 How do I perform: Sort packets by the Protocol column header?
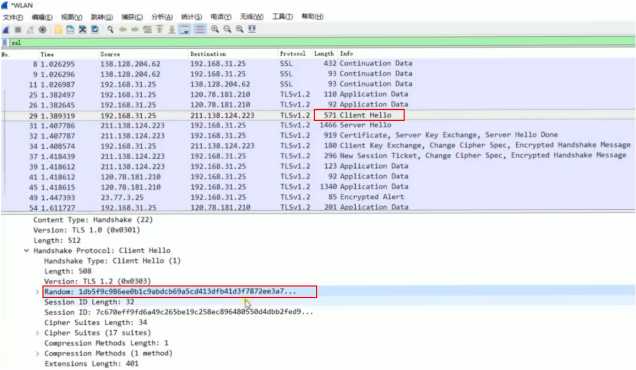point(292,54)
